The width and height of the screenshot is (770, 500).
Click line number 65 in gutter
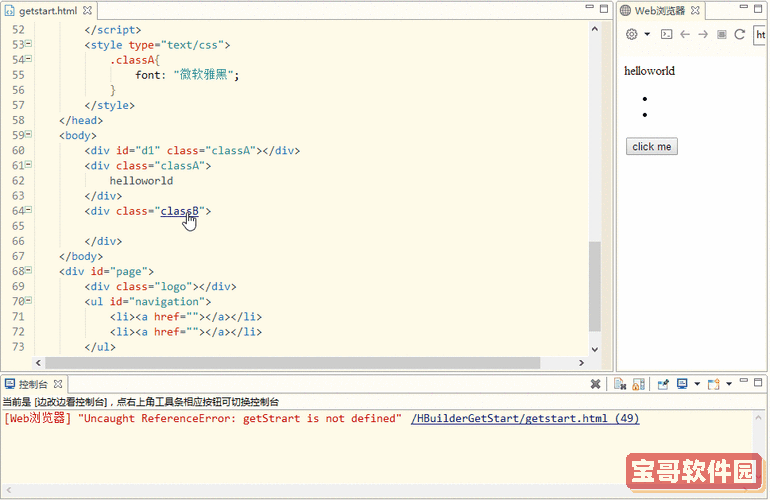(x=18, y=226)
